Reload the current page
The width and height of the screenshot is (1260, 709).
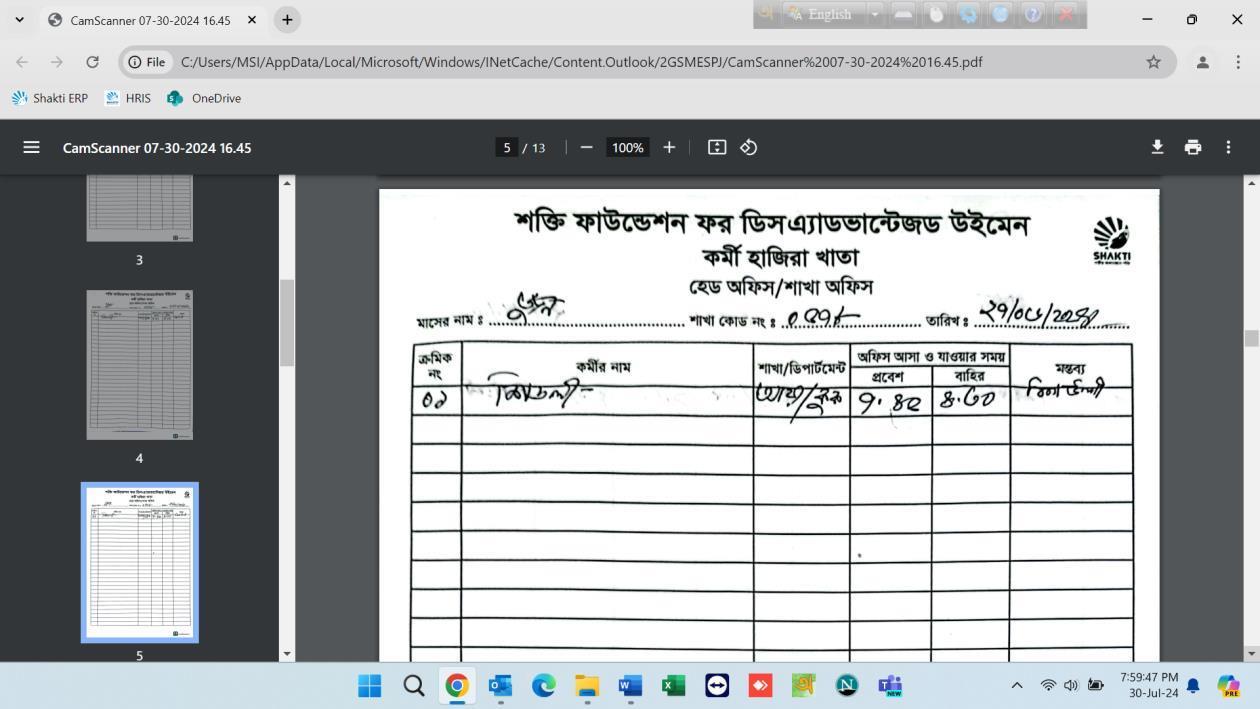click(x=92, y=62)
